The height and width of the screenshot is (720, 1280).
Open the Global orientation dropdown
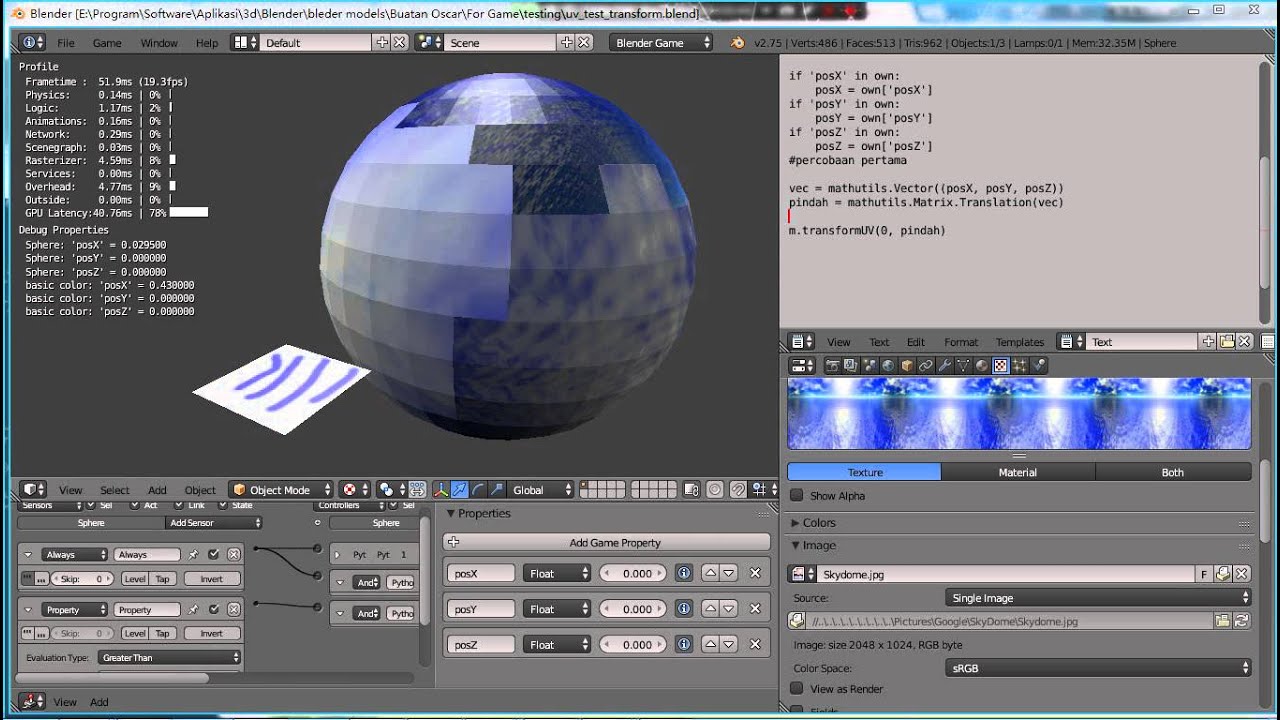[542, 490]
